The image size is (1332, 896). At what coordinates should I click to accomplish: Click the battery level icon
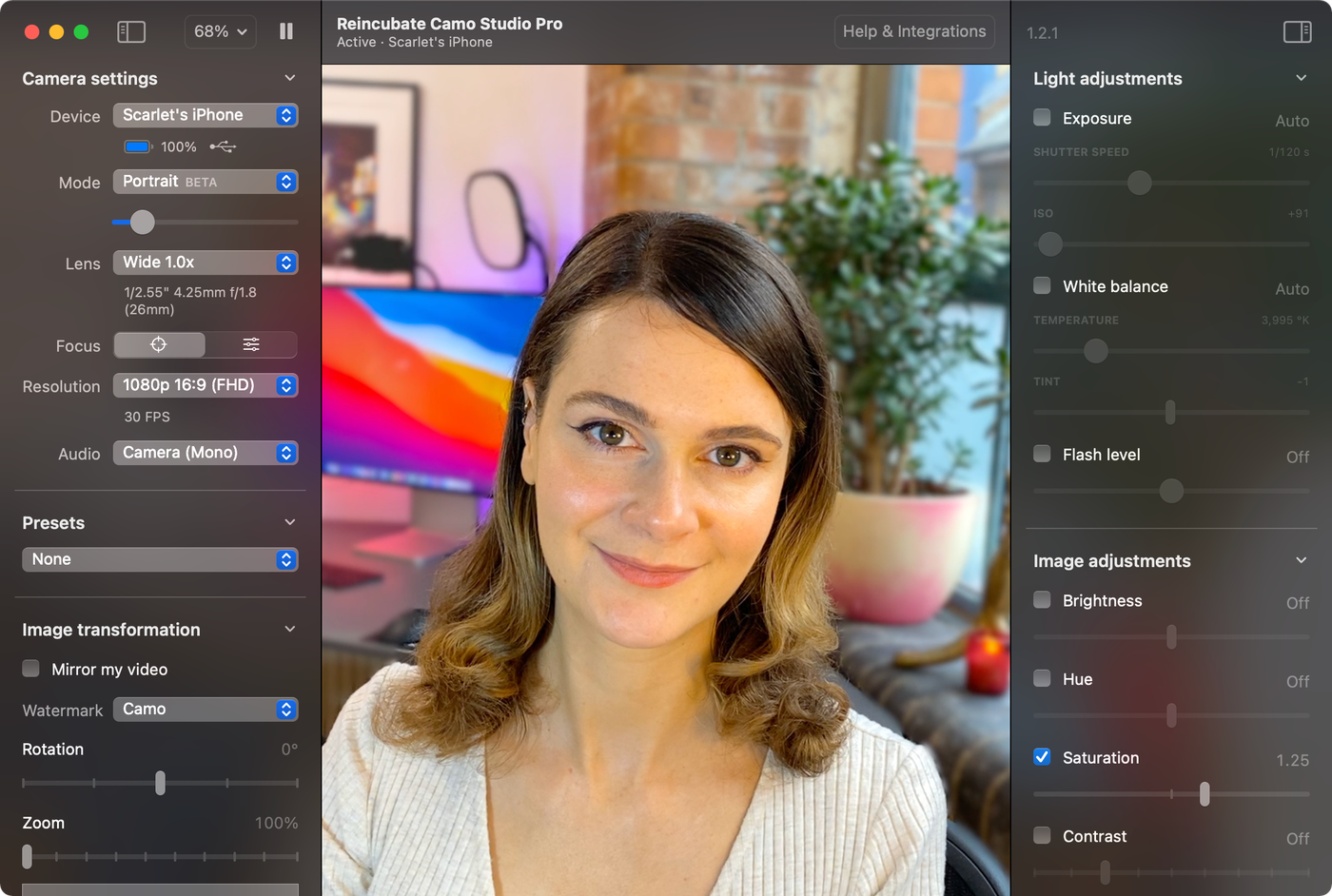138,147
